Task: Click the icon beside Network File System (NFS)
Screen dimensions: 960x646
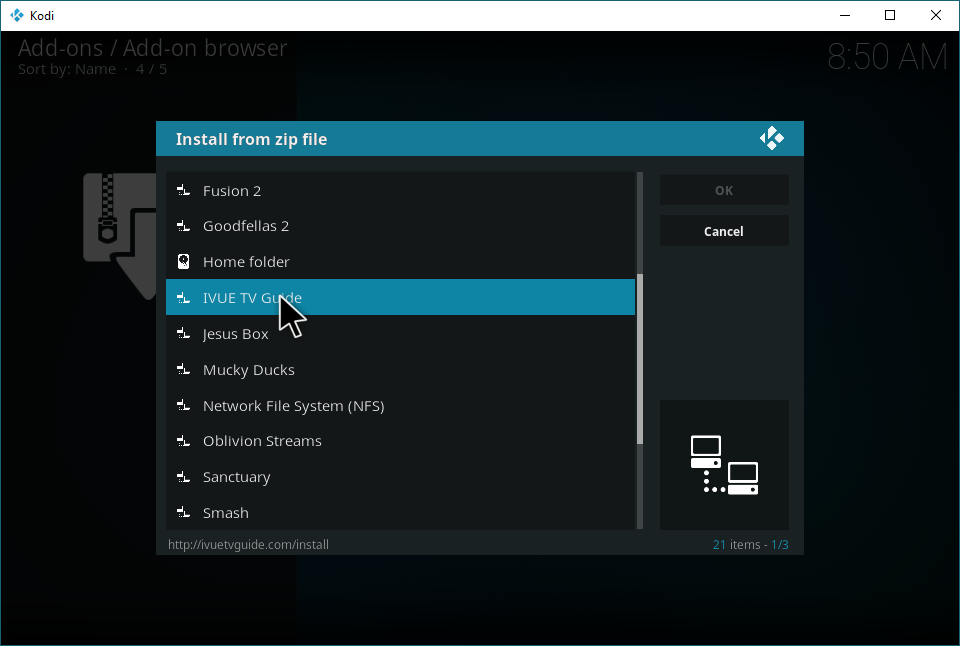Action: pos(183,405)
